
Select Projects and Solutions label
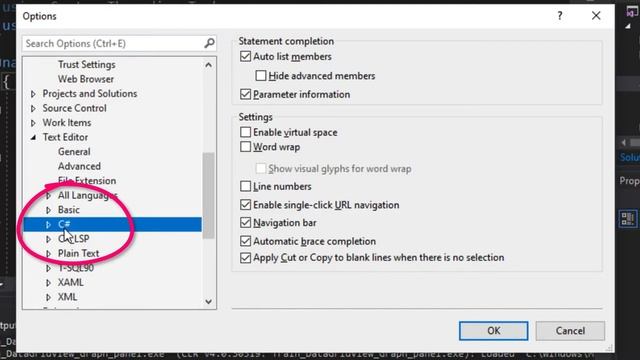(x=90, y=93)
